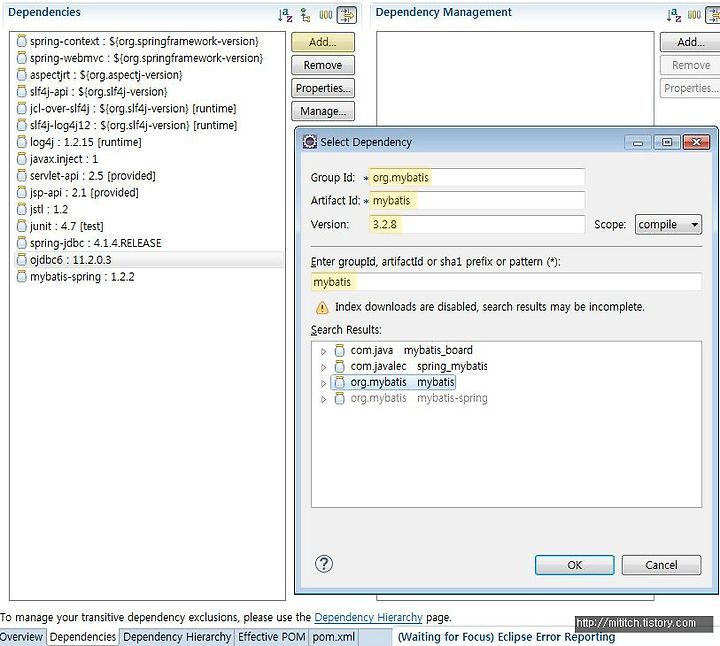The height and width of the screenshot is (646, 720).
Task: Sort Dependency Management list alphabetically
Action: click(673, 15)
